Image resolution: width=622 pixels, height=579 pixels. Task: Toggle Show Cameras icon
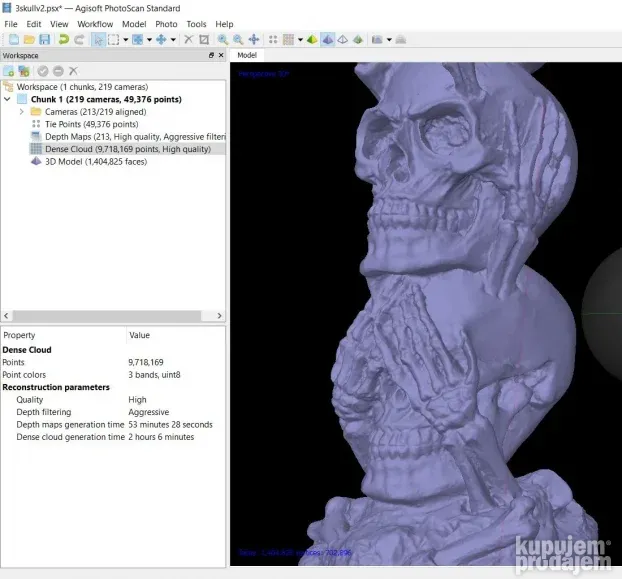click(377, 40)
